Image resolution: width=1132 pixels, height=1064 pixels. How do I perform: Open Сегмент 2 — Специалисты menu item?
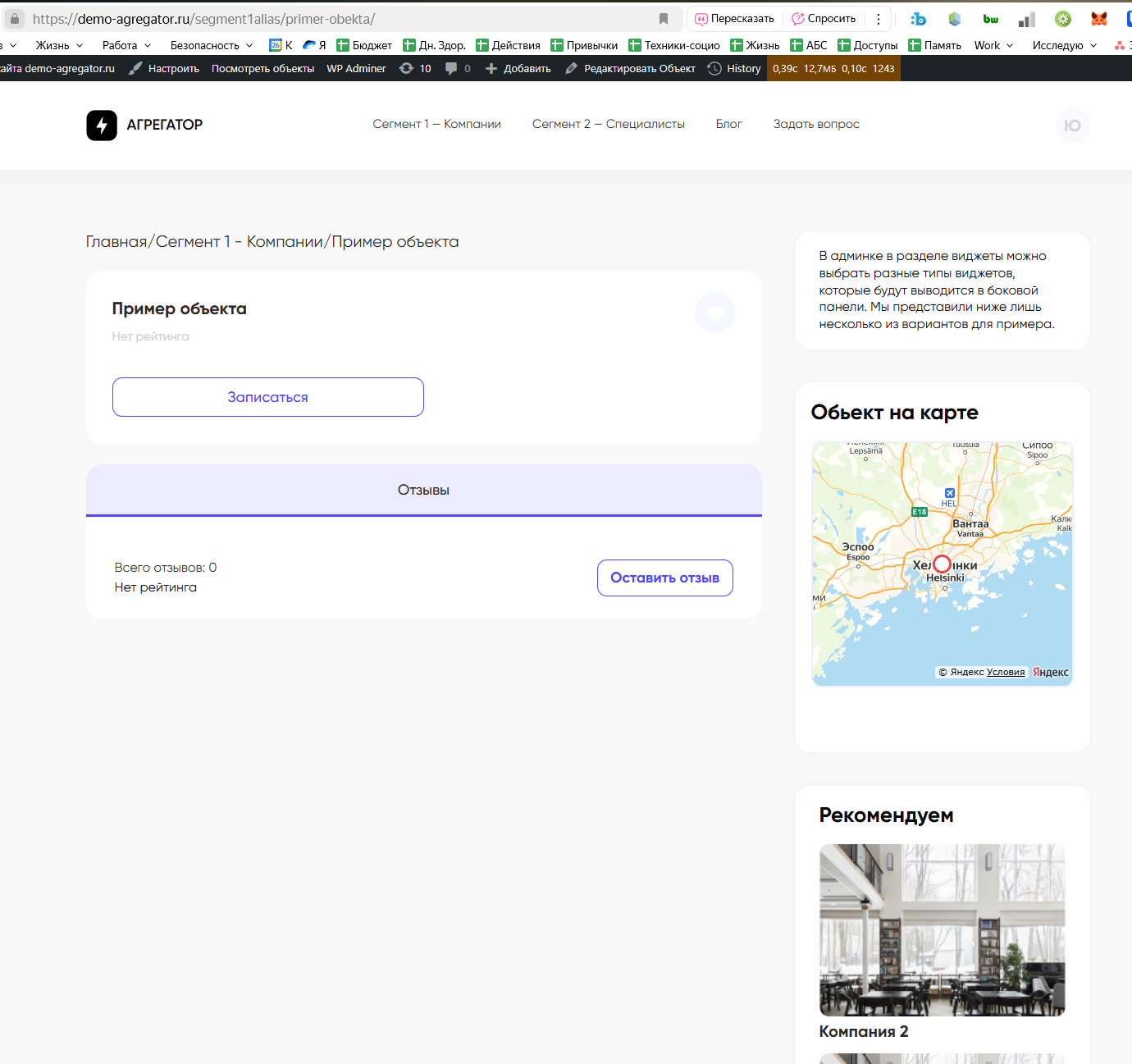point(609,124)
